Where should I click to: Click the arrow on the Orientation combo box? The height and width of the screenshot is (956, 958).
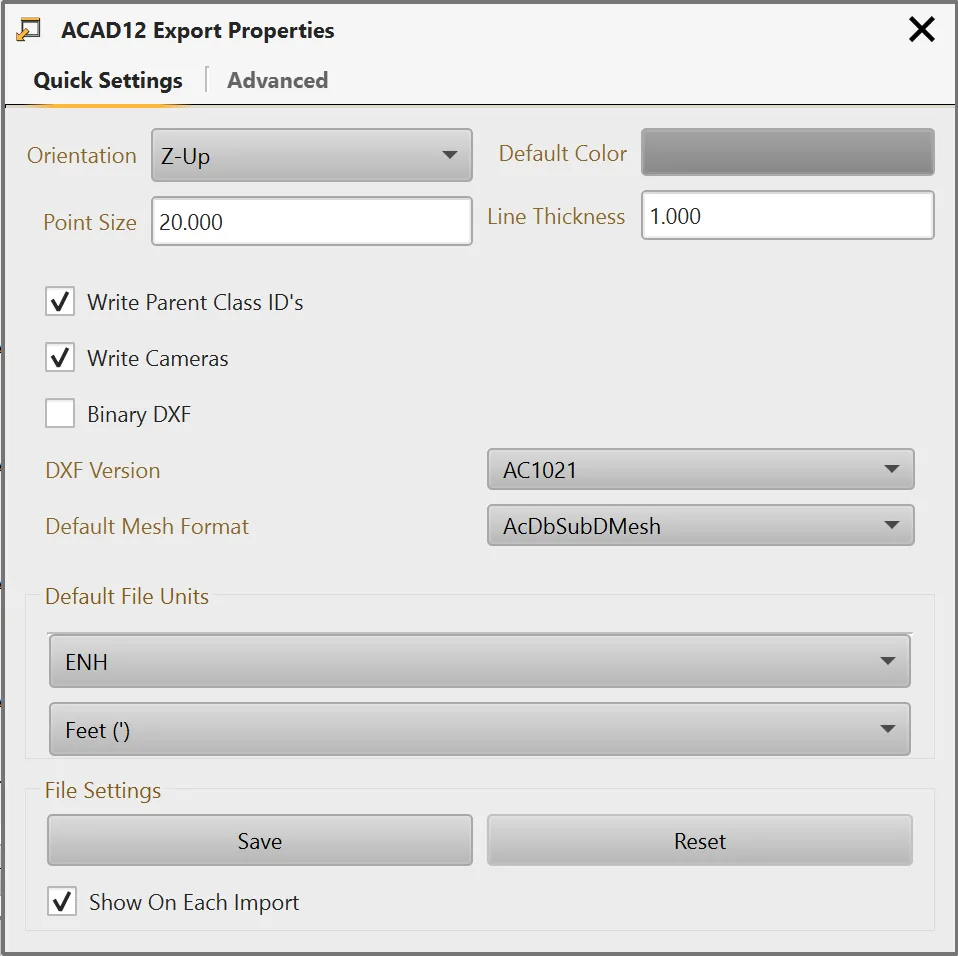[x=450, y=155]
